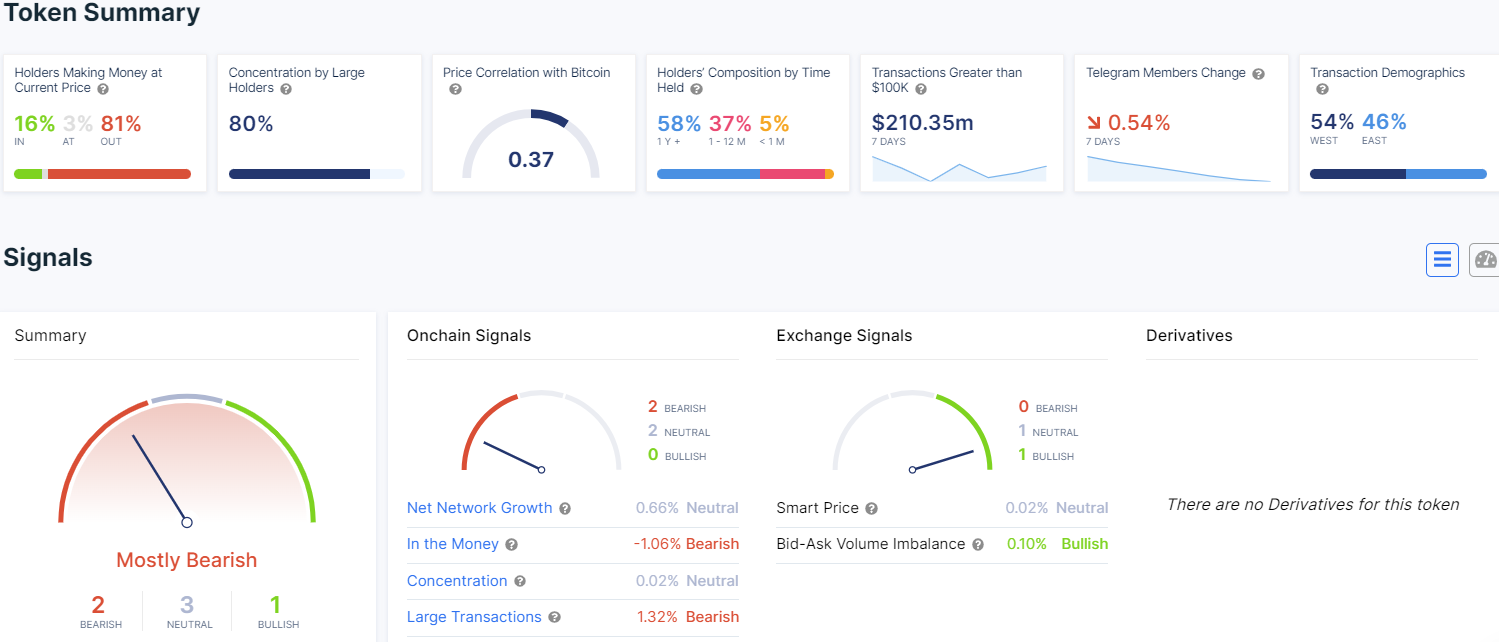1499x642 pixels.
Task: Click the Telegram members sparkline chart
Action: 1179,169
